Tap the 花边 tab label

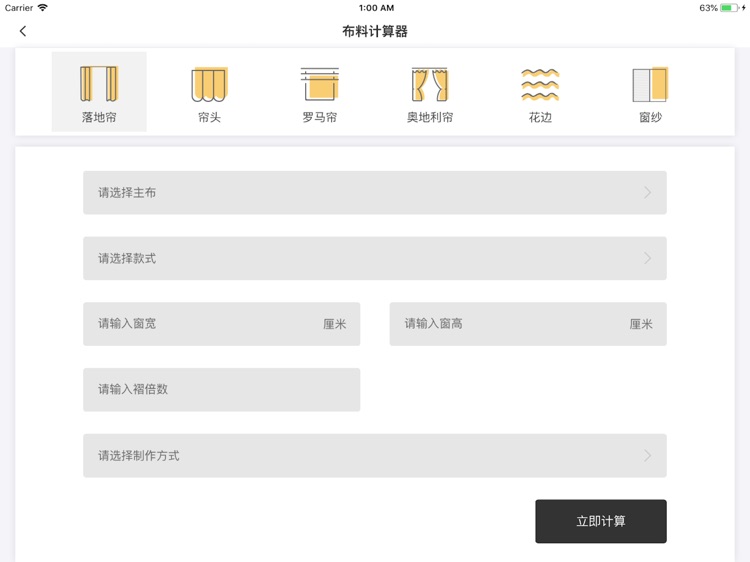point(540,117)
